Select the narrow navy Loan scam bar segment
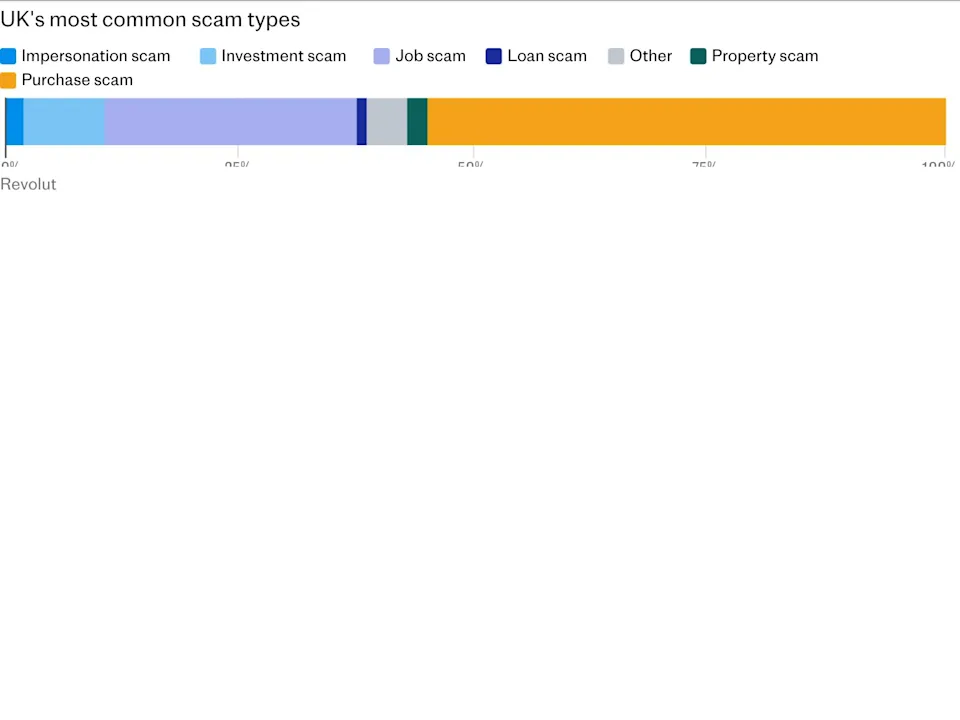 point(362,121)
